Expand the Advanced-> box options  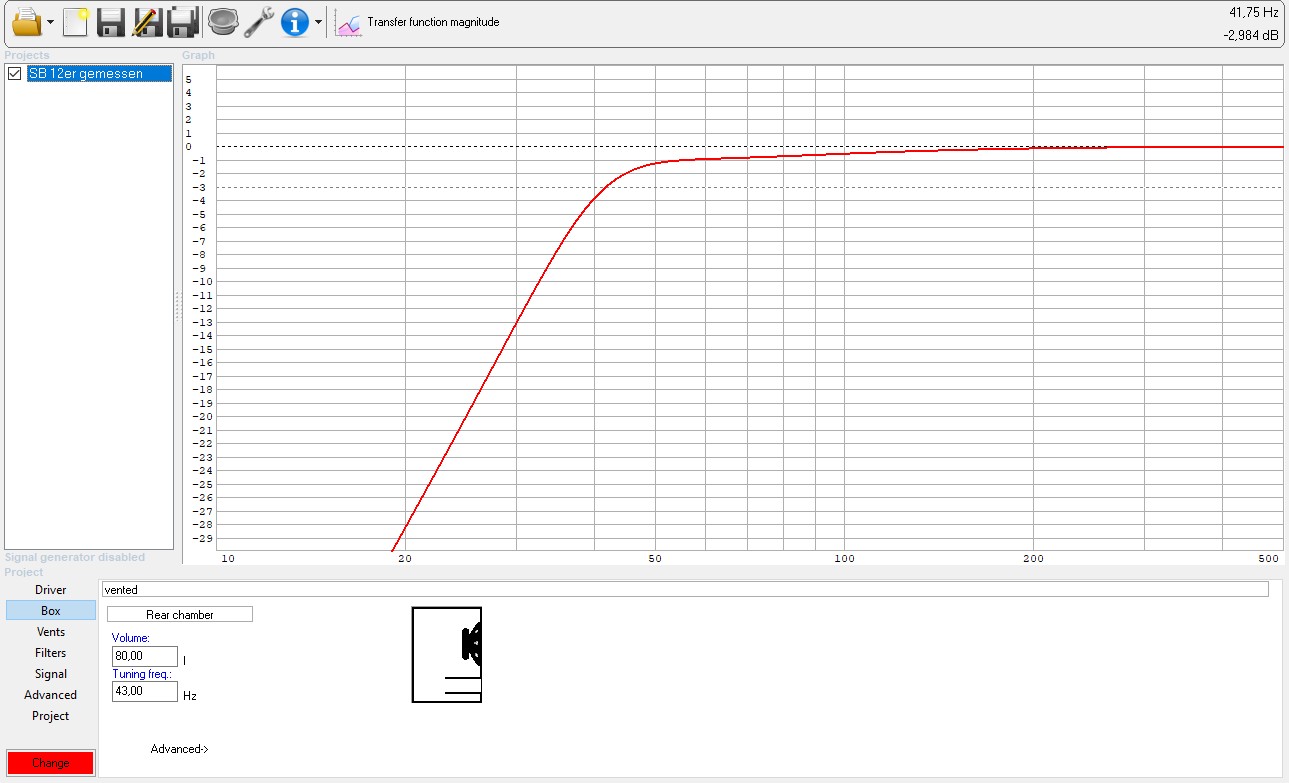[x=179, y=749]
